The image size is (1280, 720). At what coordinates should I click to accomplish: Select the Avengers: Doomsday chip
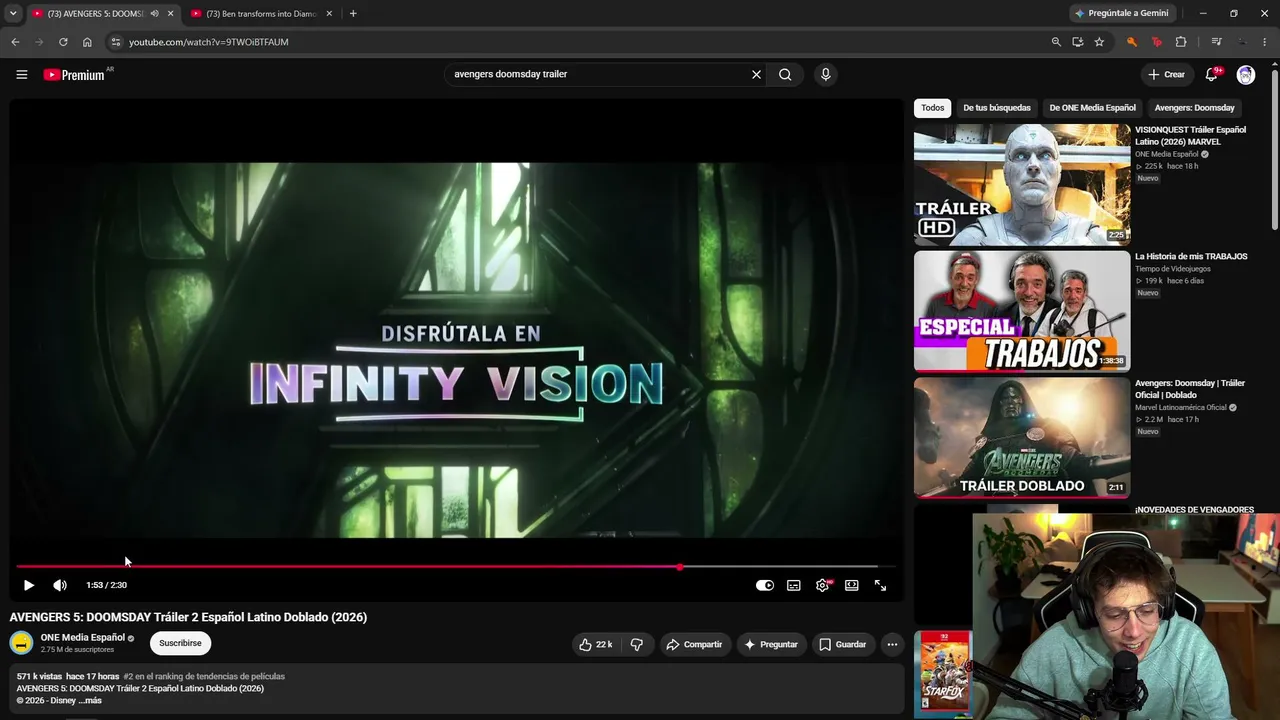coord(1194,107)
